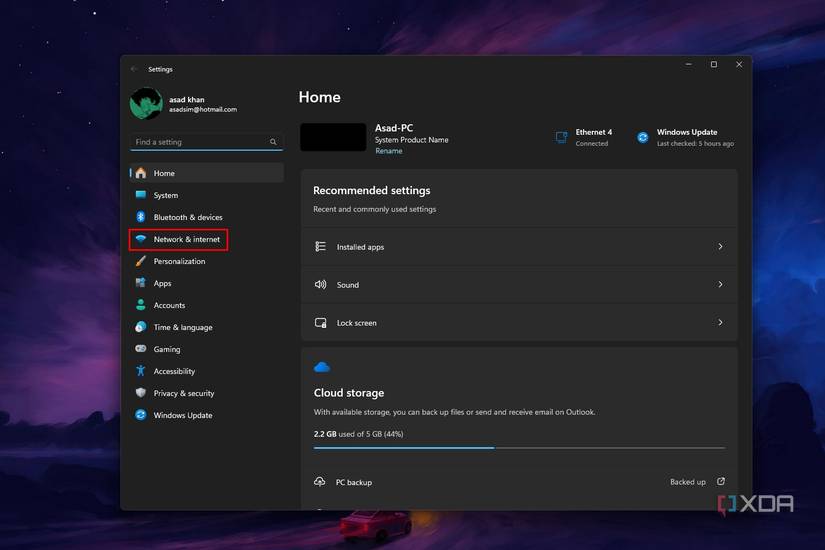
Task: Expand Sound settings chevron
Action: pyautogui.click(x=720, y=284)
